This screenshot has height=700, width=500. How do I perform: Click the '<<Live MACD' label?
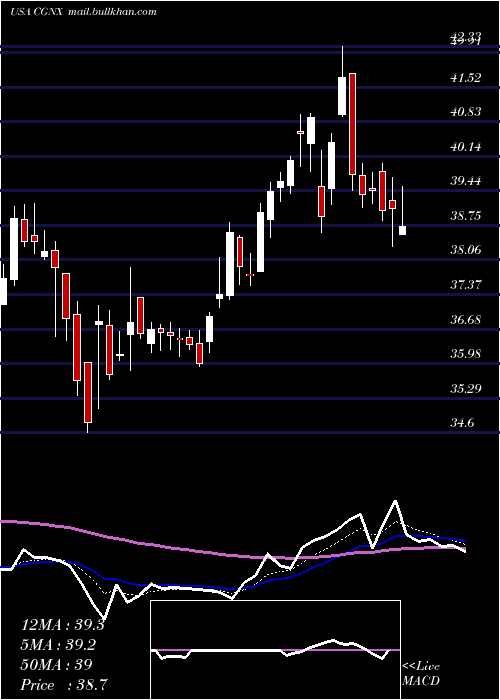tap(421, 674)
